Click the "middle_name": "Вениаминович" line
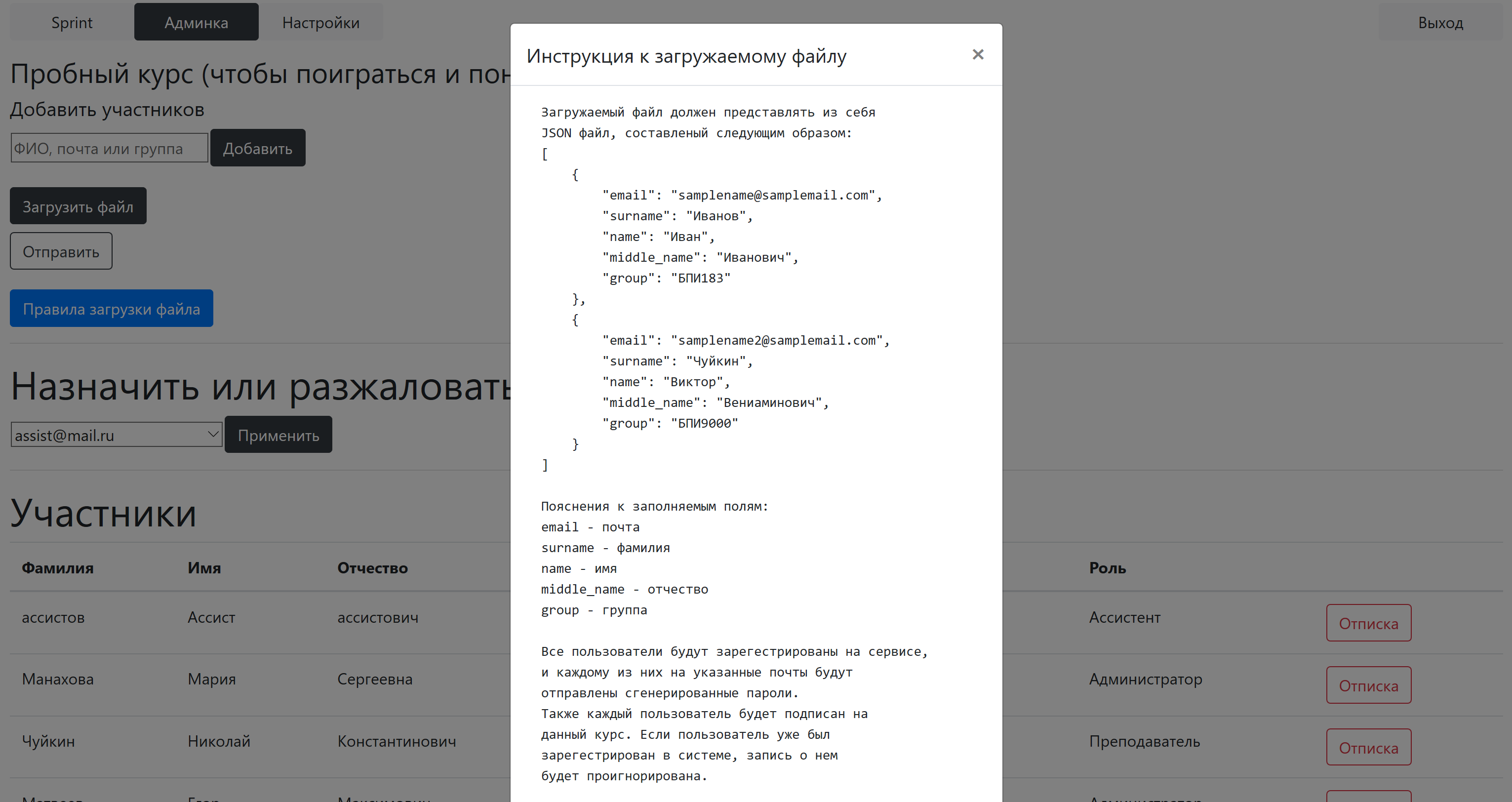Screen dimensions: 1512x802 click(x=716, y=403)
